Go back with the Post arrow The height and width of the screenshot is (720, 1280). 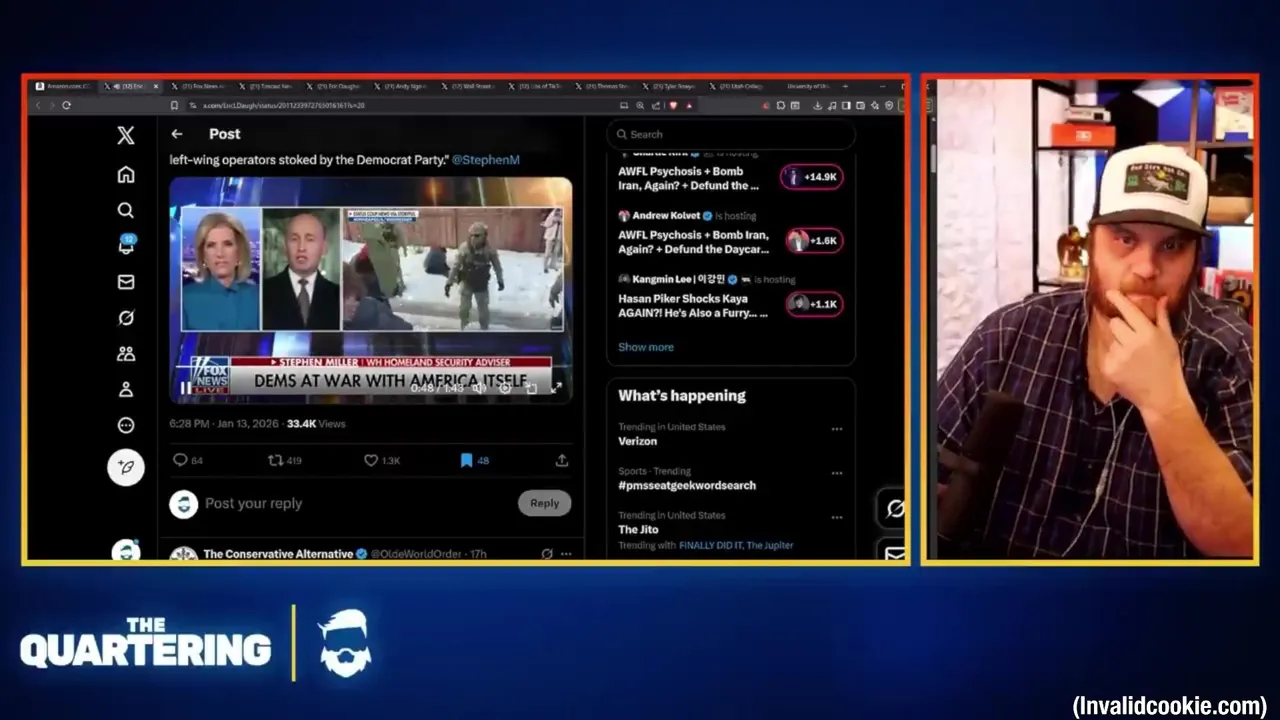click(177, 134)
